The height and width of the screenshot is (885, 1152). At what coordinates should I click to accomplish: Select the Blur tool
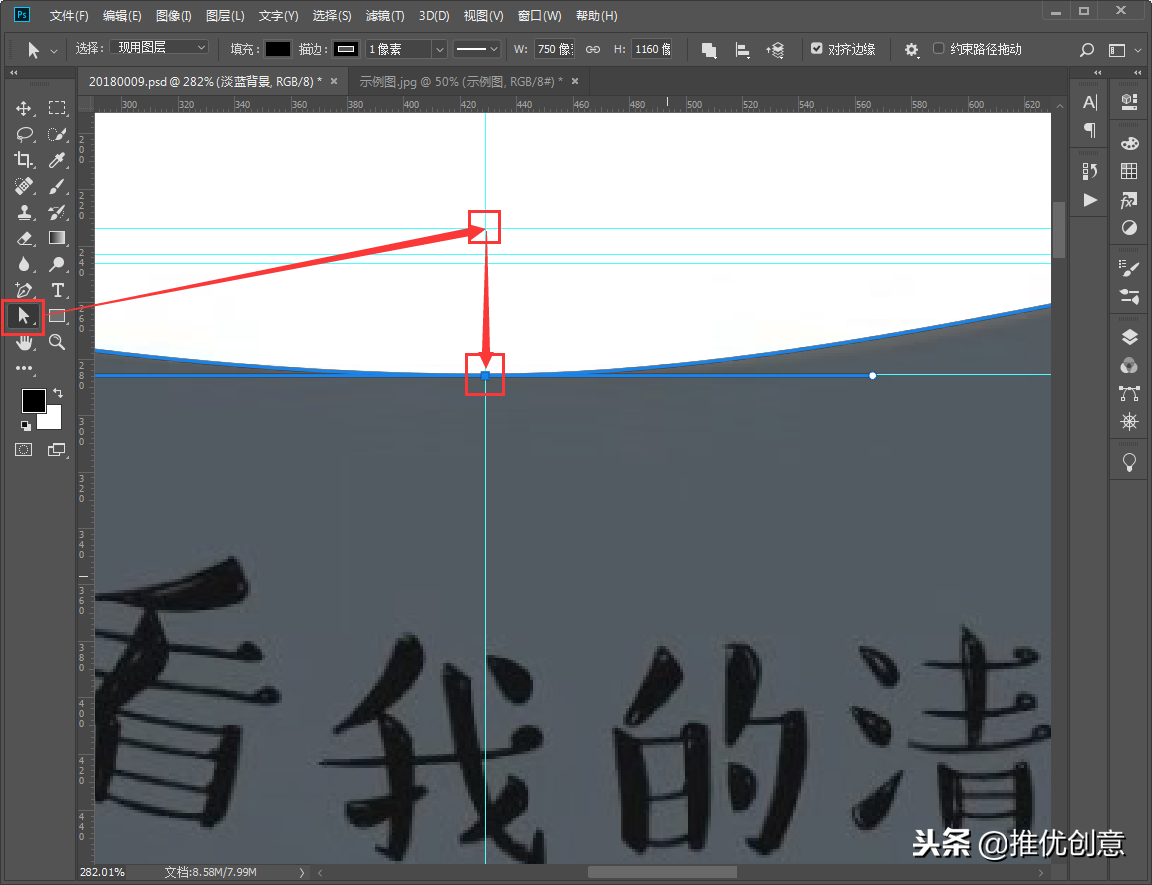24,264
